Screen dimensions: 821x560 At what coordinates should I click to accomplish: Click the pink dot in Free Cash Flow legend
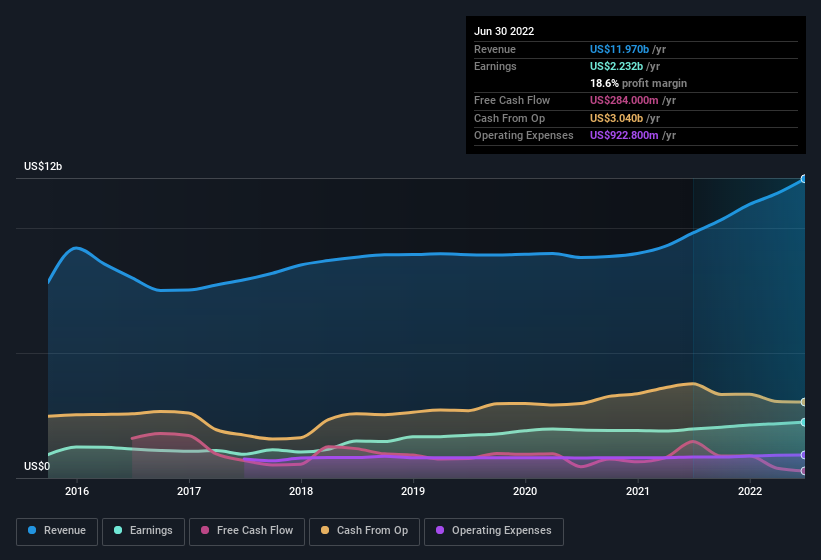205,530
